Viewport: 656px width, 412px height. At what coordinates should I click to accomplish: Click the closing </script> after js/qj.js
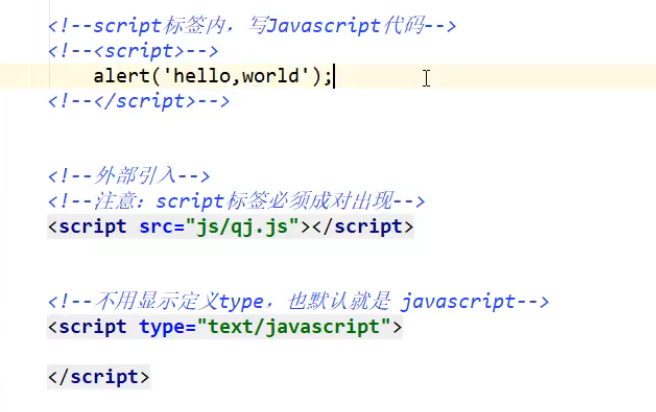tap(362, 227)
